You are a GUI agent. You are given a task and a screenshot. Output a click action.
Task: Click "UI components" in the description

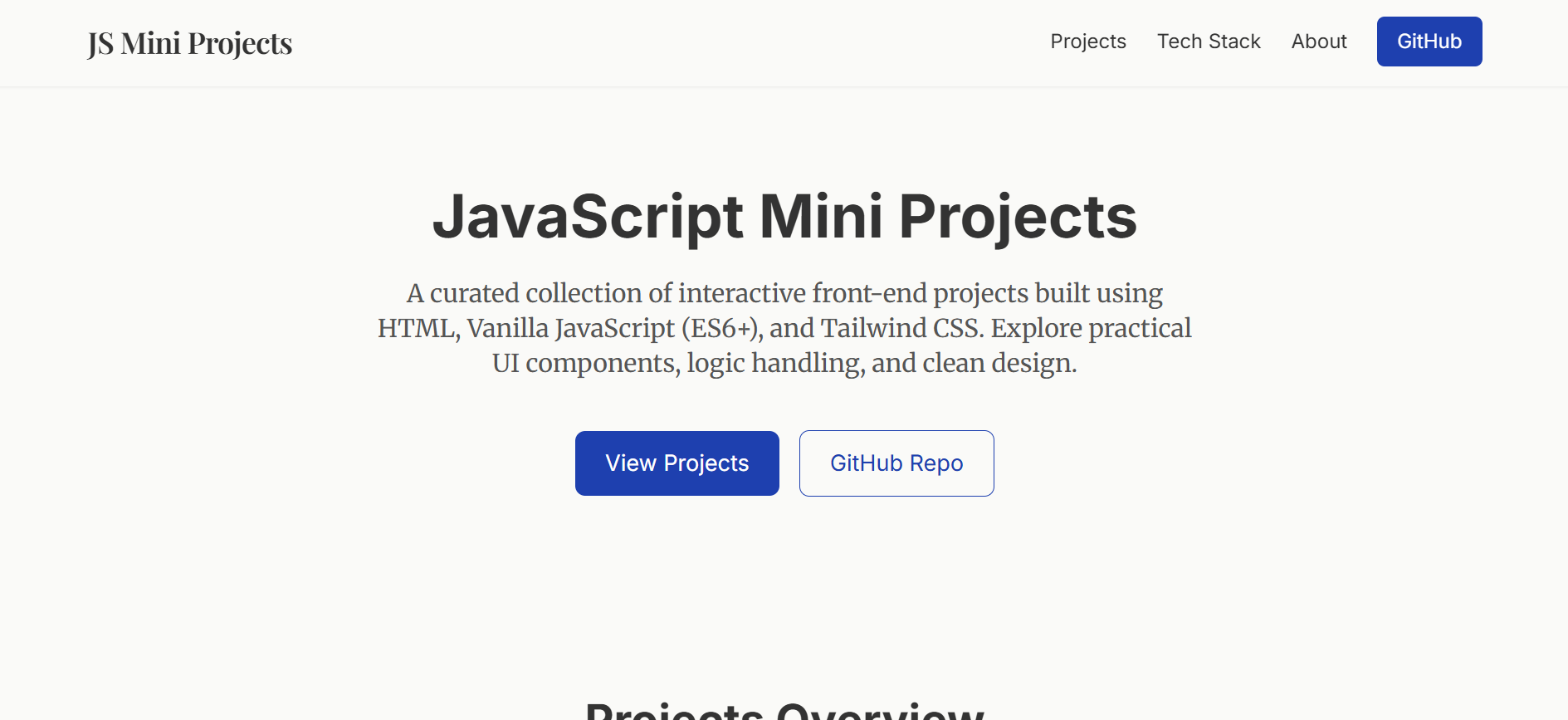pyautogui.click(x=584, y=363)
